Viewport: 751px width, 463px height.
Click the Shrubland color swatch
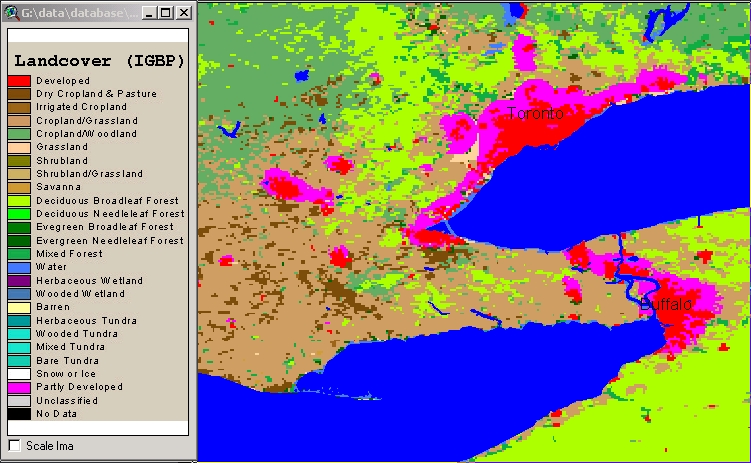click(19, 160)
